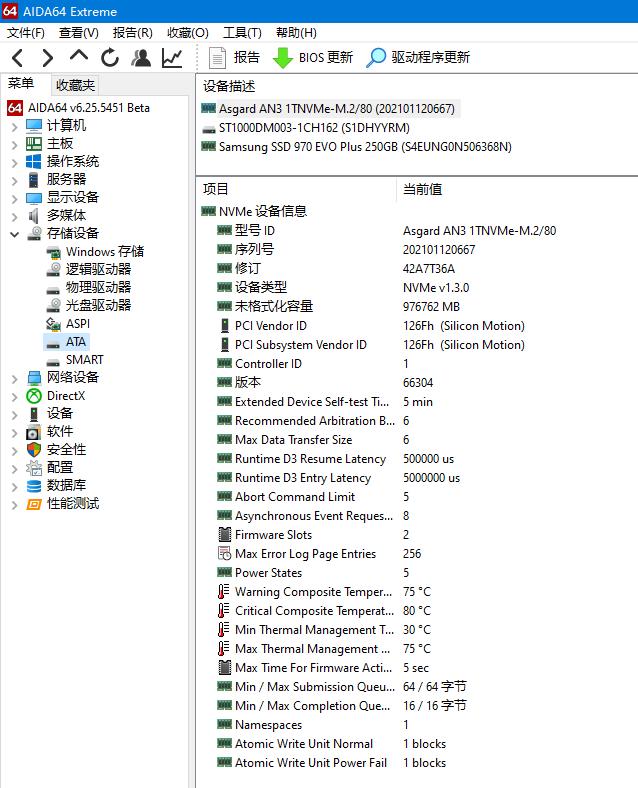The width and height of the screenshot is (638, 788).
Task: Select the 操作系统 Windows logo icon
Action: point(34,161)
